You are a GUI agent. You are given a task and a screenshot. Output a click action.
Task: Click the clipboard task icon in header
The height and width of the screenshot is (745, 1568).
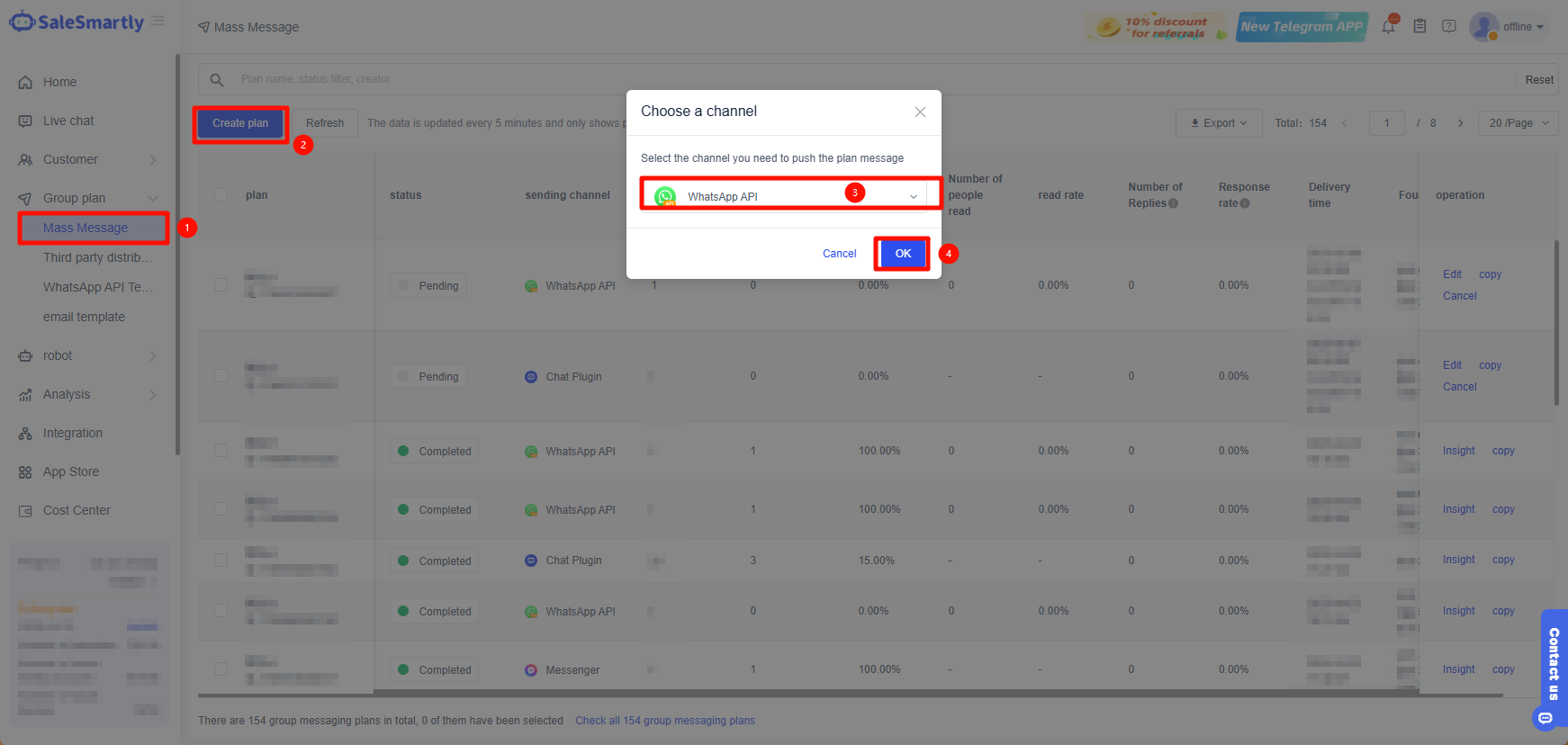pos(1419,26)
